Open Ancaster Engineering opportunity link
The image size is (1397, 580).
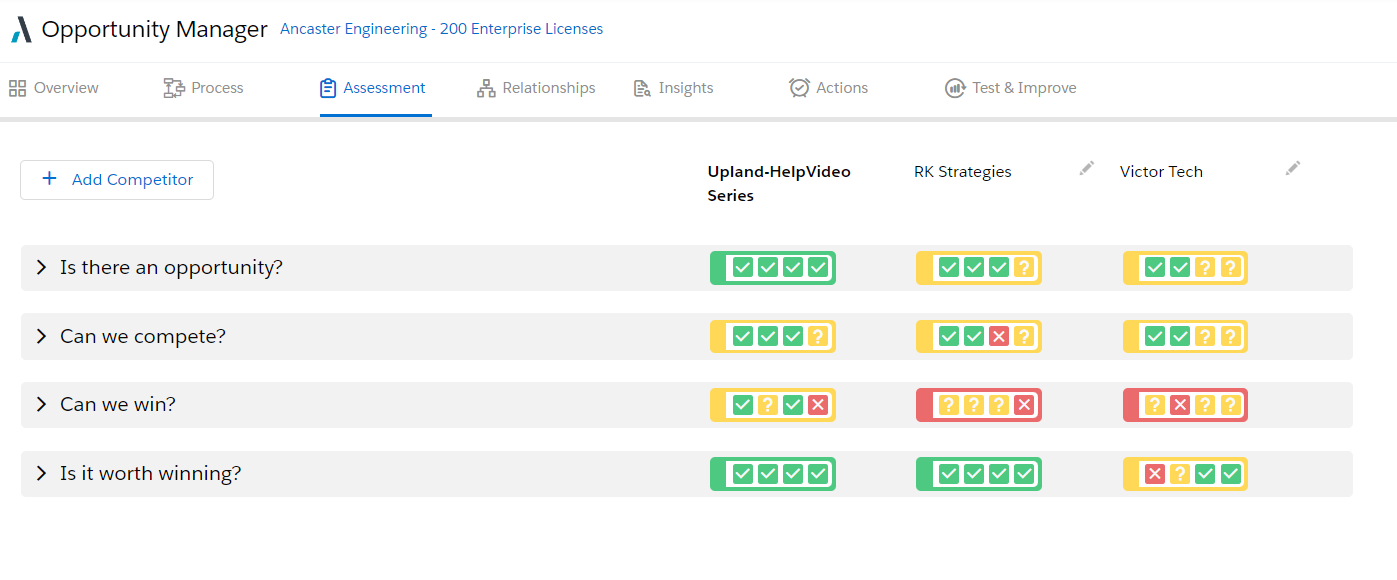[x=441, y=29]
